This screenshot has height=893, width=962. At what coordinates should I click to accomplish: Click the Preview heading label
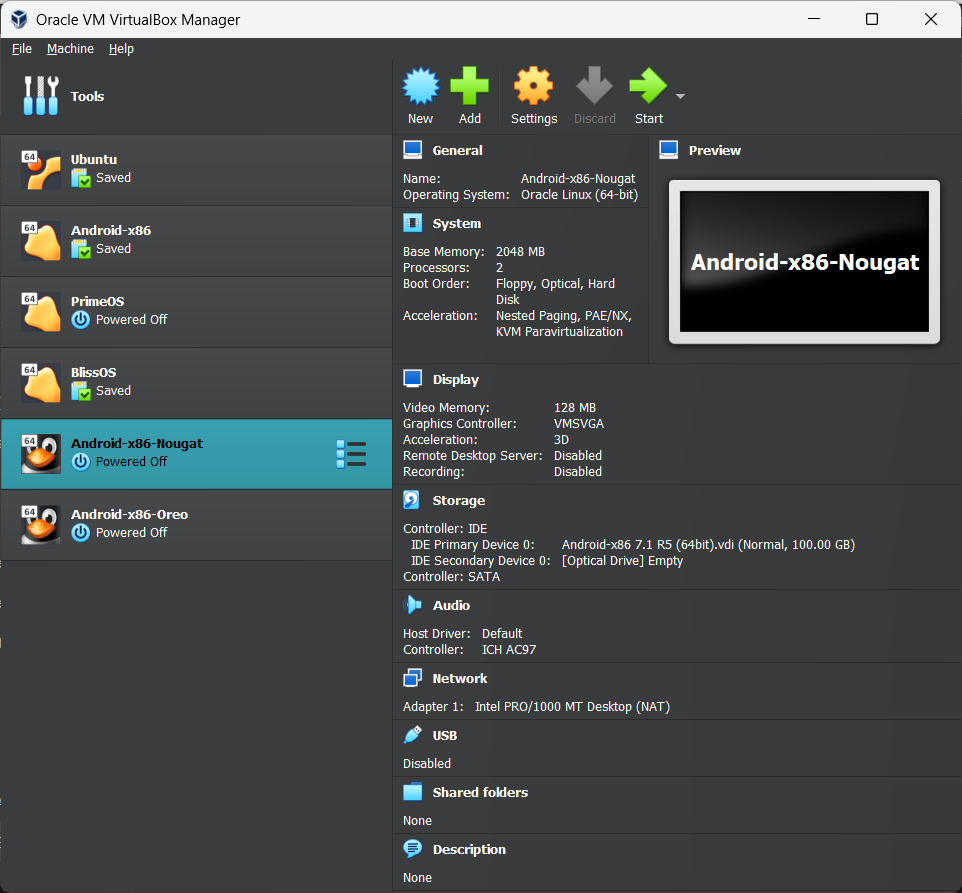pos(715,150)
